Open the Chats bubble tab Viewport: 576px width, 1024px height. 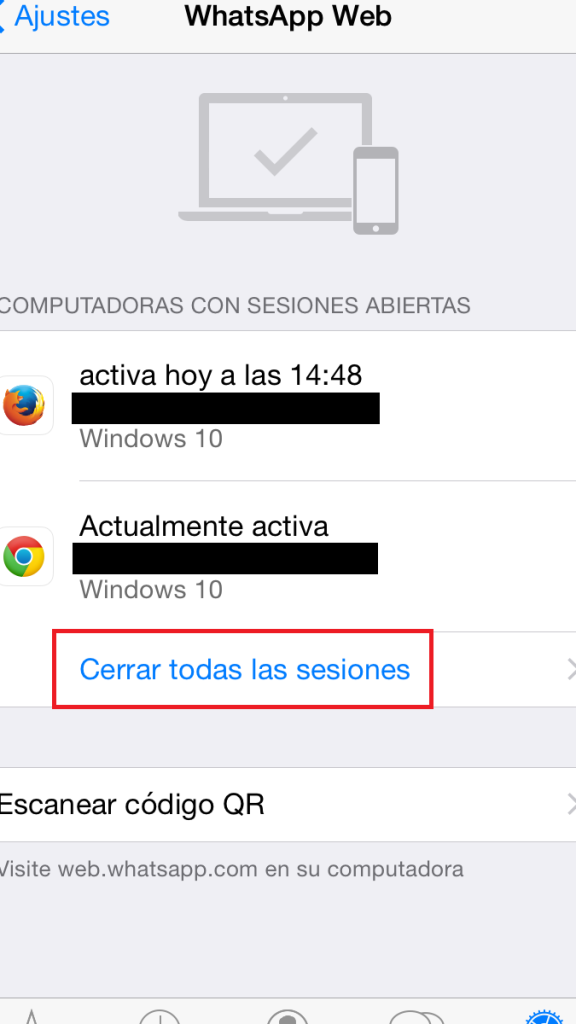click(416, 1016)
